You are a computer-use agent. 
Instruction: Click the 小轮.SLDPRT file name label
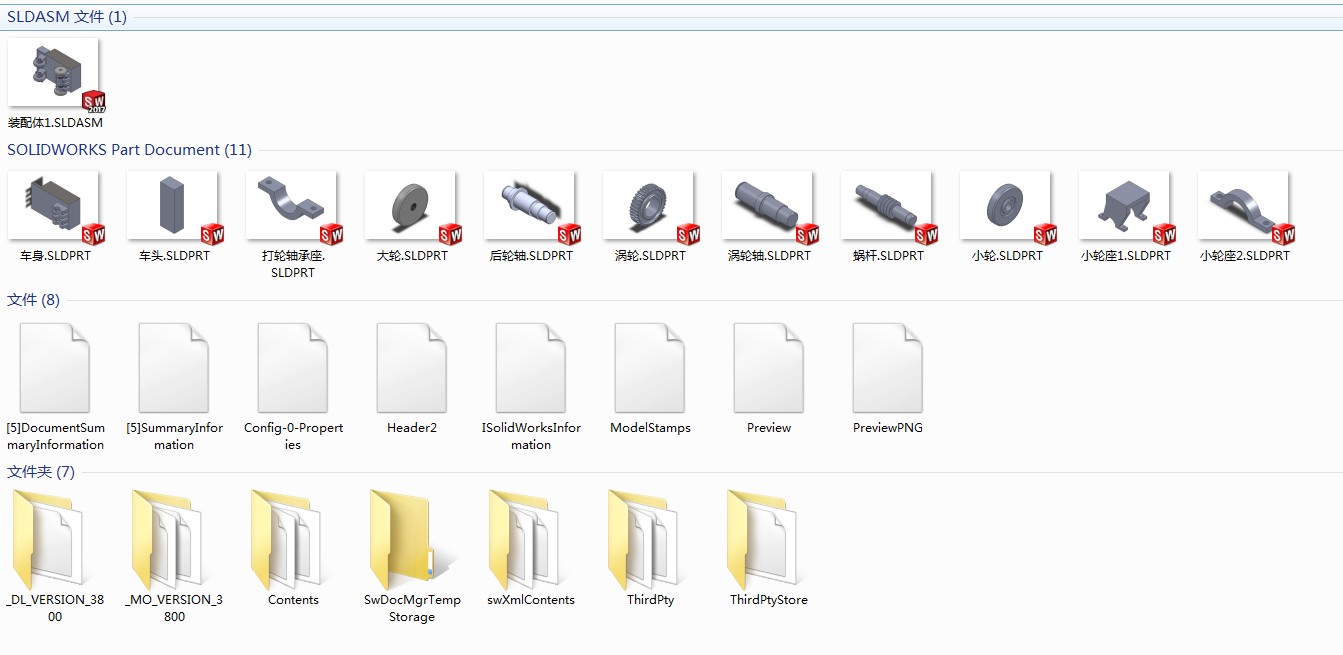pos(1007,256)
